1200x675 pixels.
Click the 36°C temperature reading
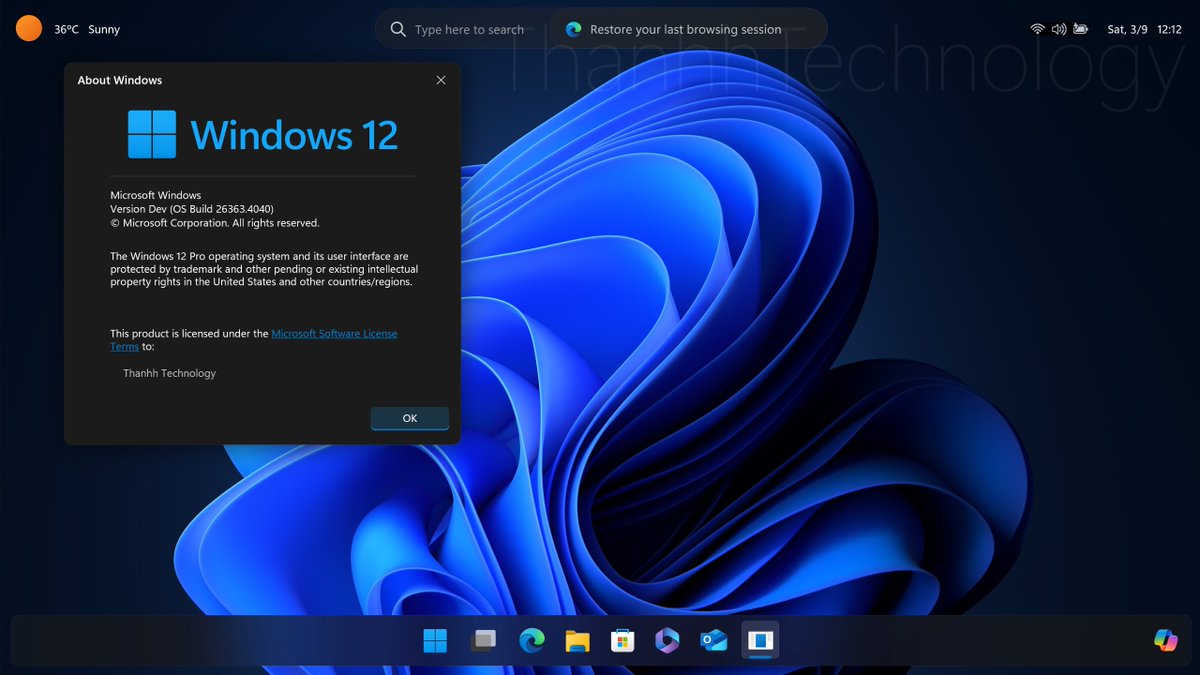(x=66, y=29)
